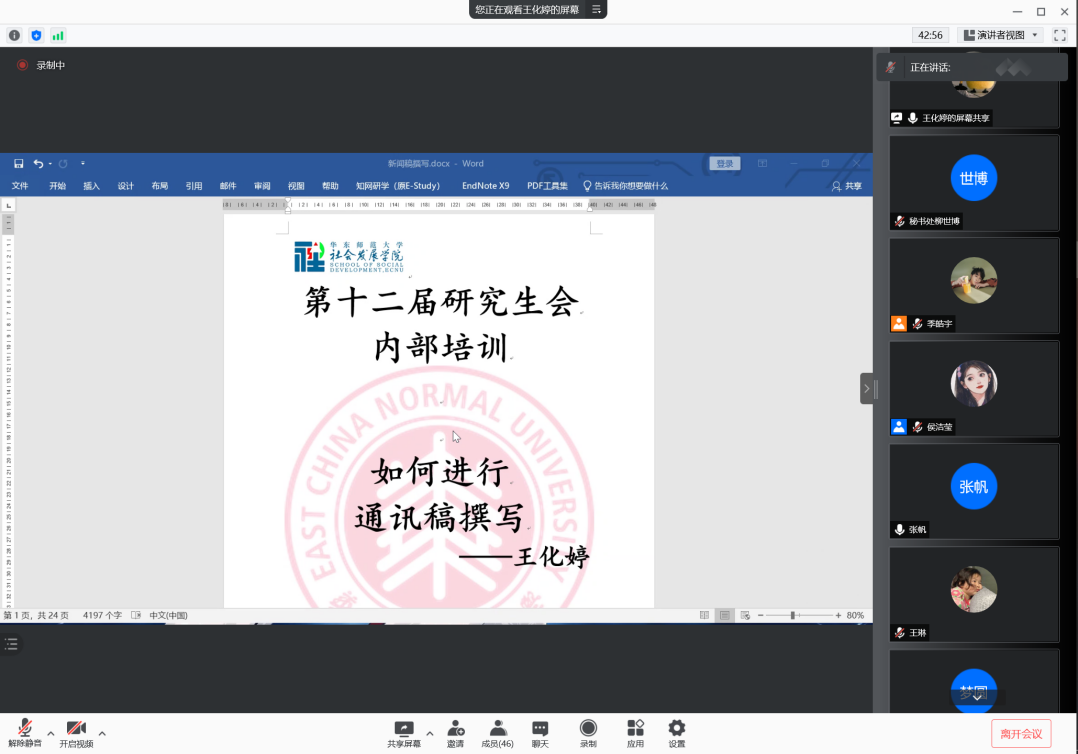Viewport: 1078px width, 754px height.
Task: Expand share options arrow beside 共享屏幕
Action: 430,733
